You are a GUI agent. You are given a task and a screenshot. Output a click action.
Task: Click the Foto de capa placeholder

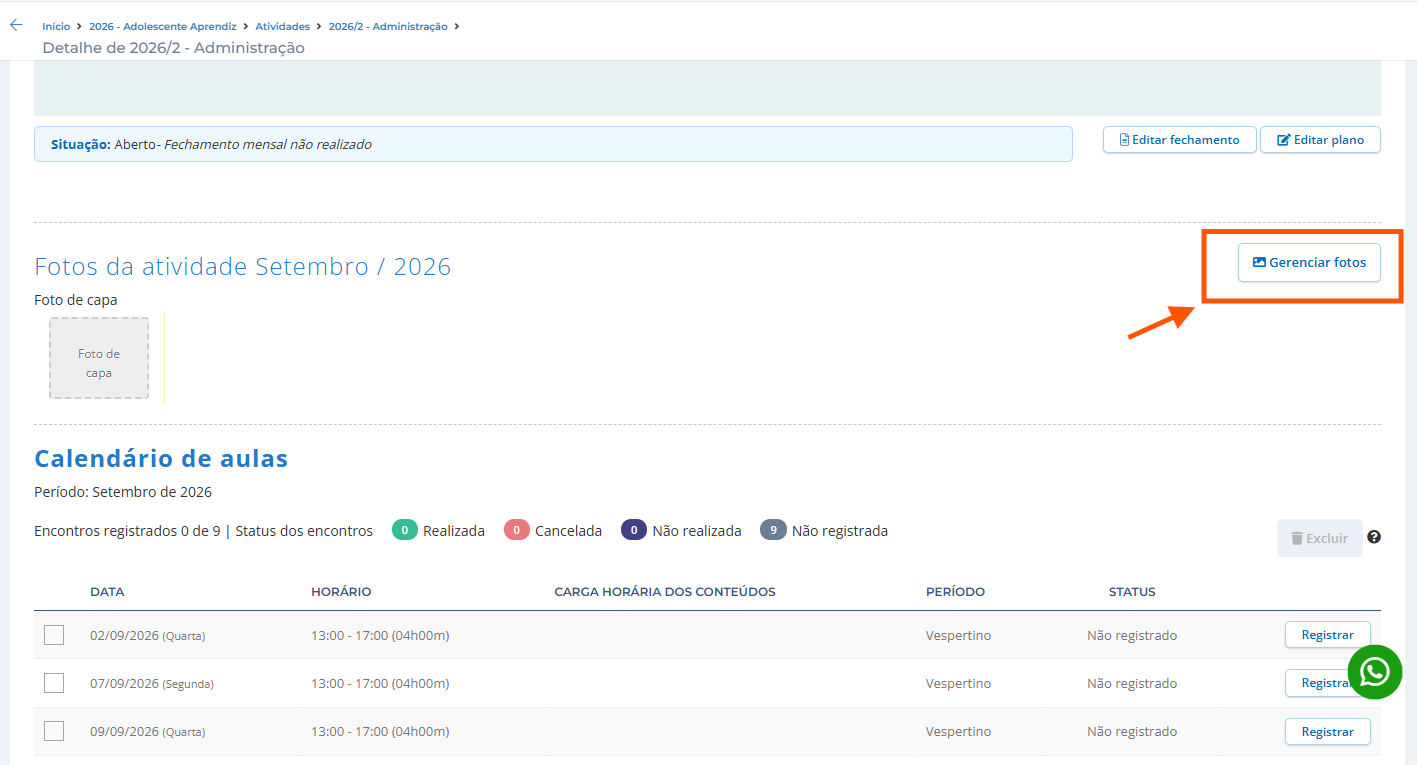(x=99, y=359)
